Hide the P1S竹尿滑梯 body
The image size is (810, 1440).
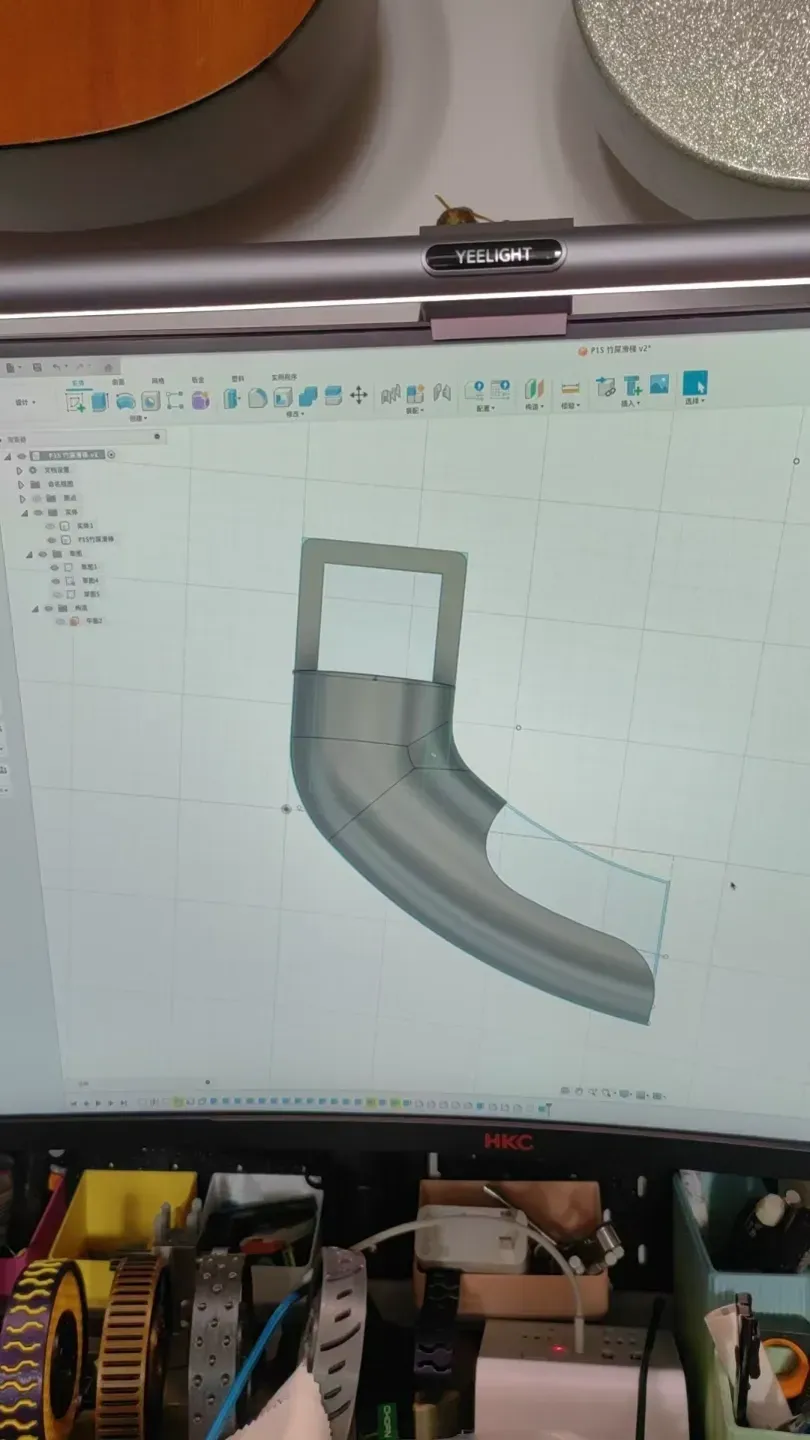coord(52,539)
